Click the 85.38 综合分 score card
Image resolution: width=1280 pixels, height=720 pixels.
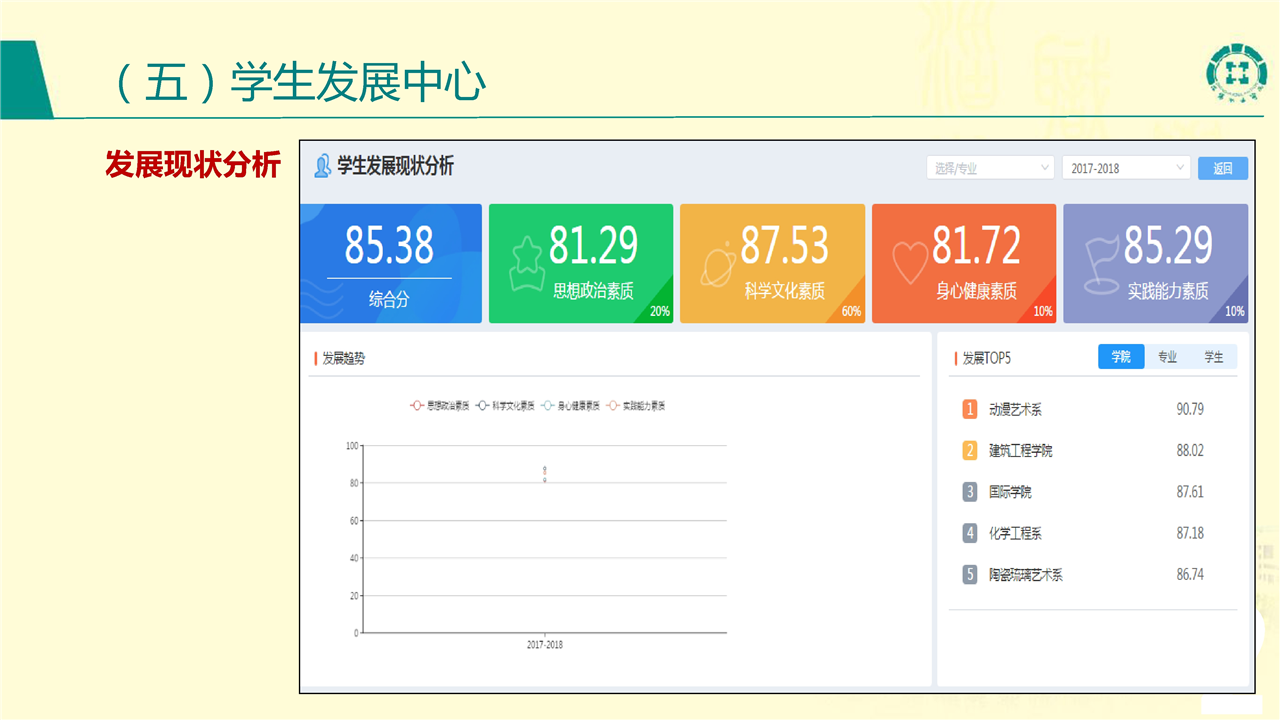coord(390,264)
